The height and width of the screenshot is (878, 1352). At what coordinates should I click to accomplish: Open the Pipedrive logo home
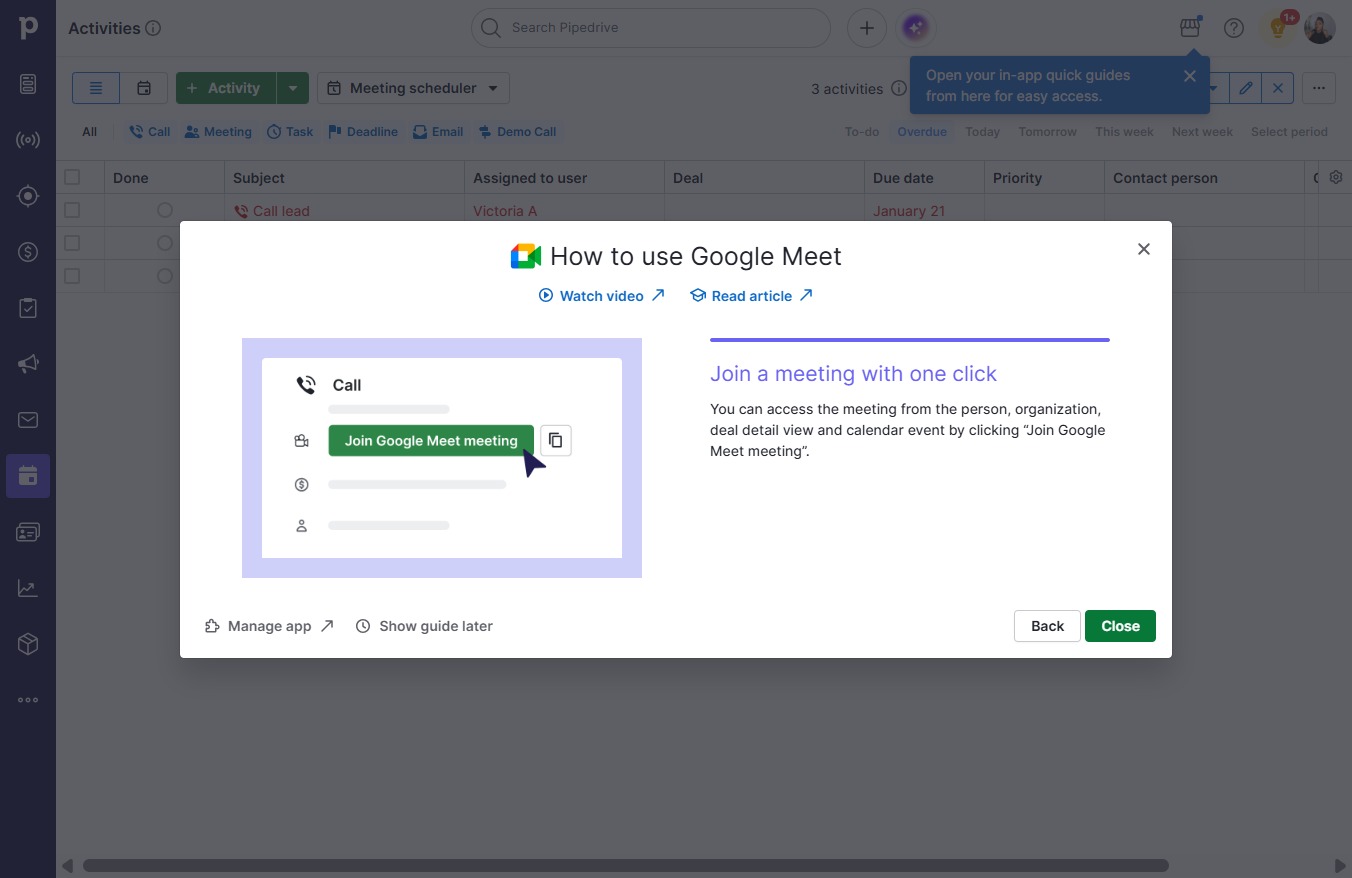[x=28, y=28]
